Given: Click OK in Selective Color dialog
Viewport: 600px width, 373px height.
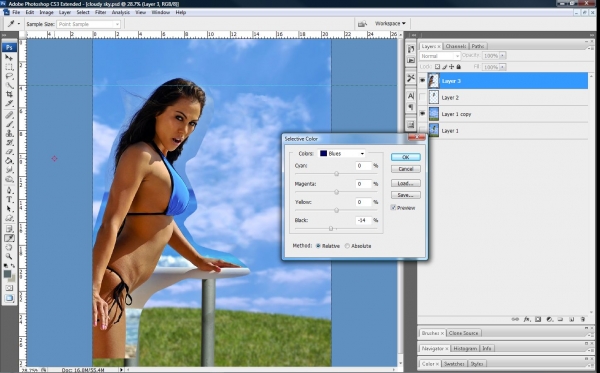Looking at the screenshot, I should [406, 157].
